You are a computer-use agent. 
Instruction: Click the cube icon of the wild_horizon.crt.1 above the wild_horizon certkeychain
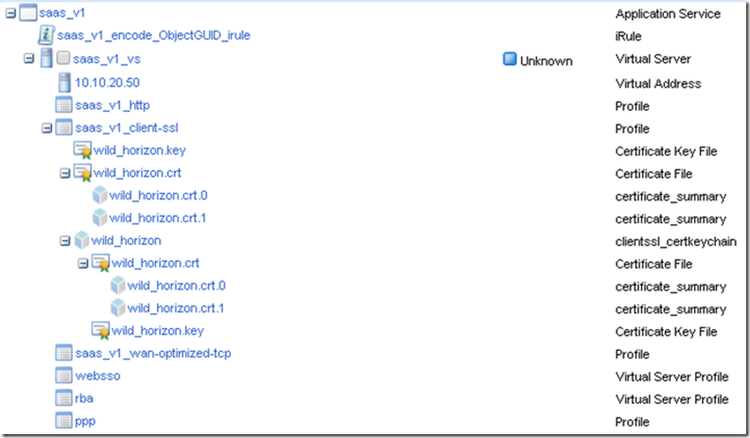click(x=99, y=218)
